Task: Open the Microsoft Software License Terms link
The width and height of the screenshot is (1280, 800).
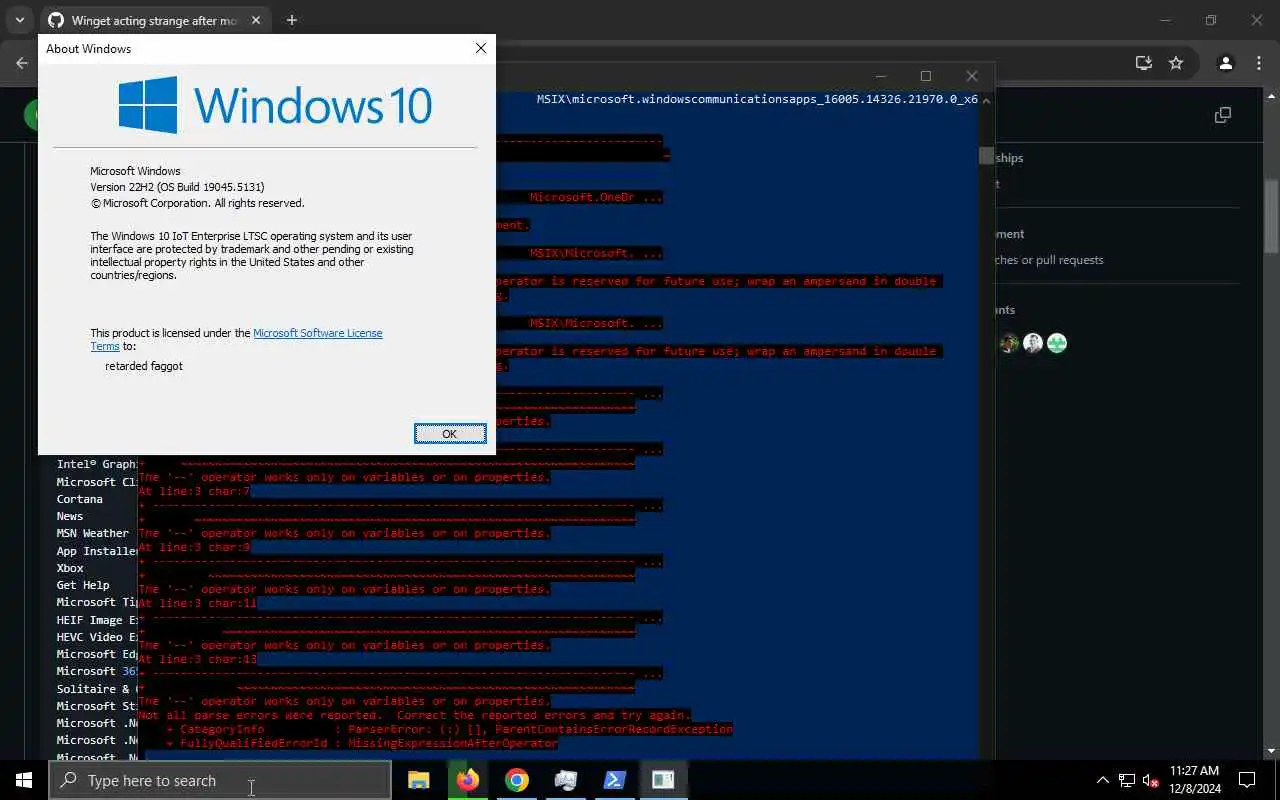Action: point(237,339)
